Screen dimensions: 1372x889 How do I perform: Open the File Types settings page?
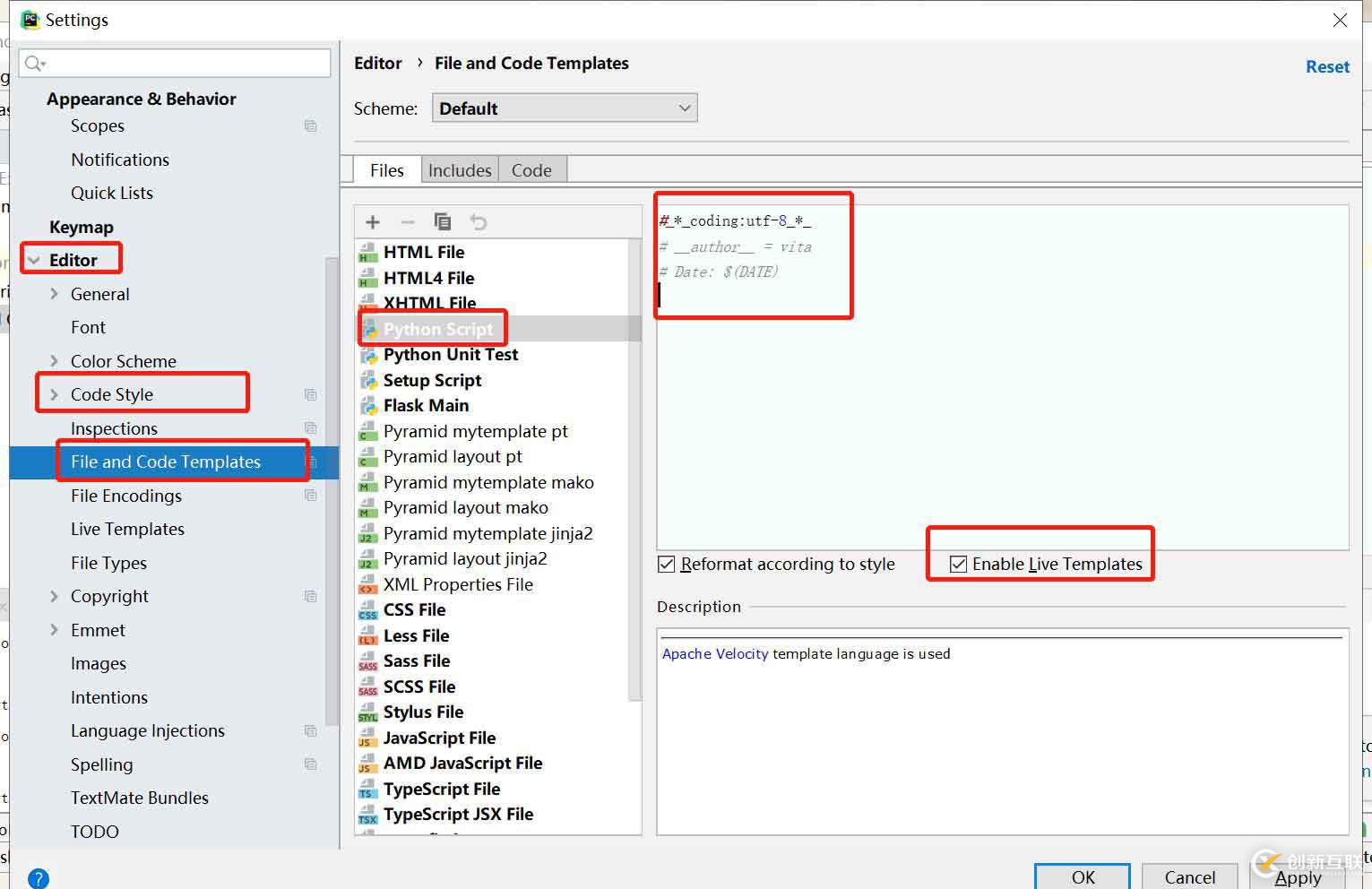click(x=108, y=564)
